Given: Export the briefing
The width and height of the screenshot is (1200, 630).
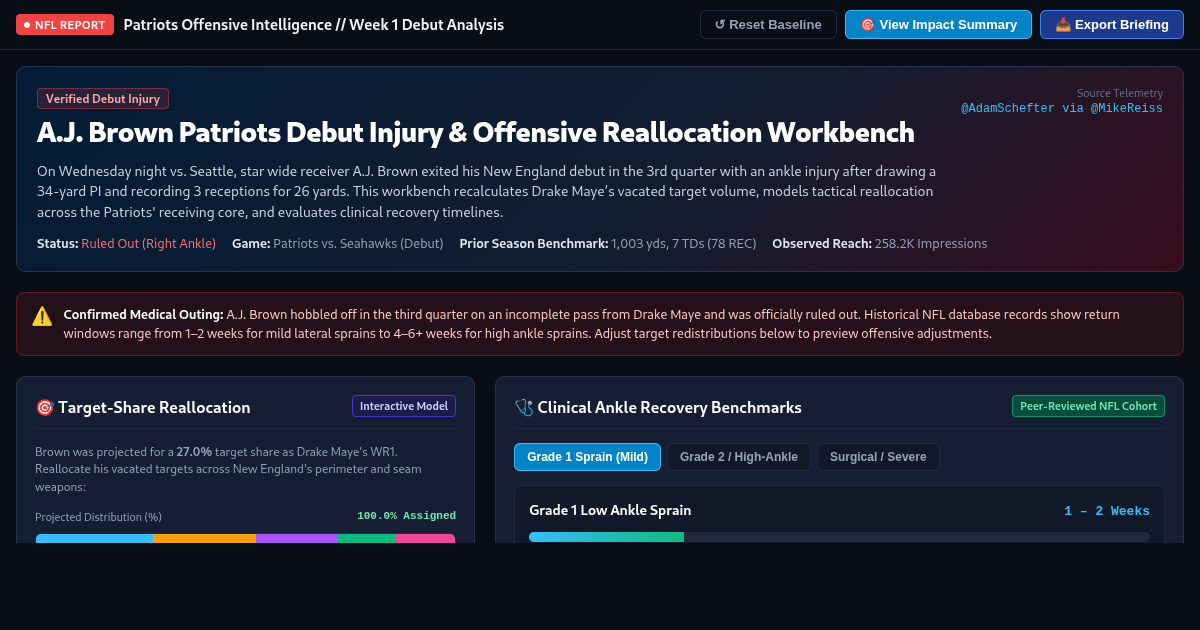Looking at the screenshot, I should point(1112,25).
